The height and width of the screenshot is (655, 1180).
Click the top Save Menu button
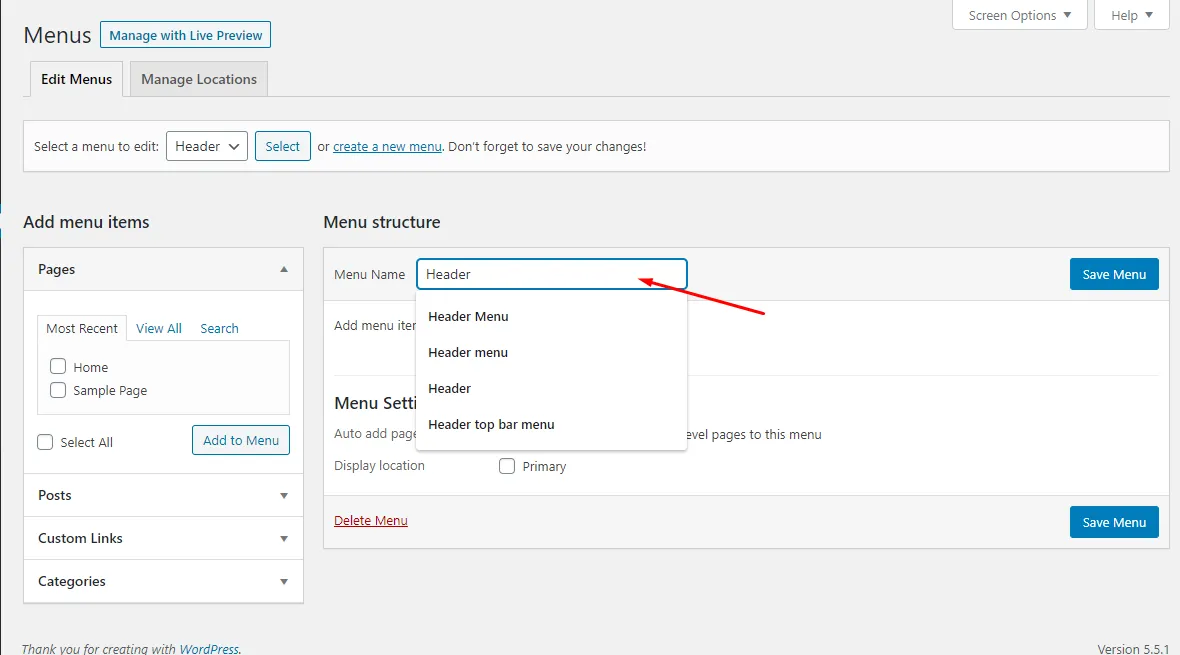pos(1114,274)
